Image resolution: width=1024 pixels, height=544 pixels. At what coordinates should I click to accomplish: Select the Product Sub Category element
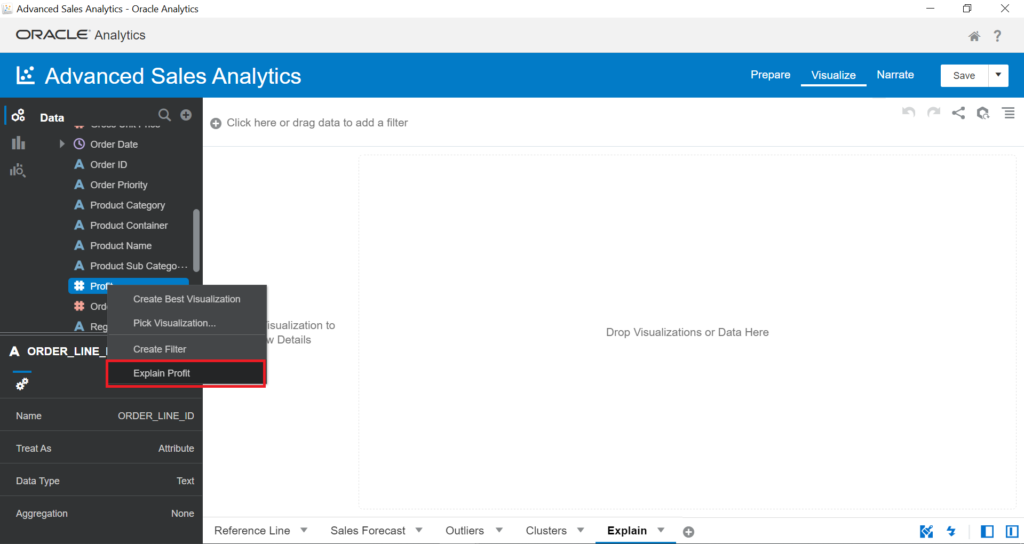tap(138, 266)
